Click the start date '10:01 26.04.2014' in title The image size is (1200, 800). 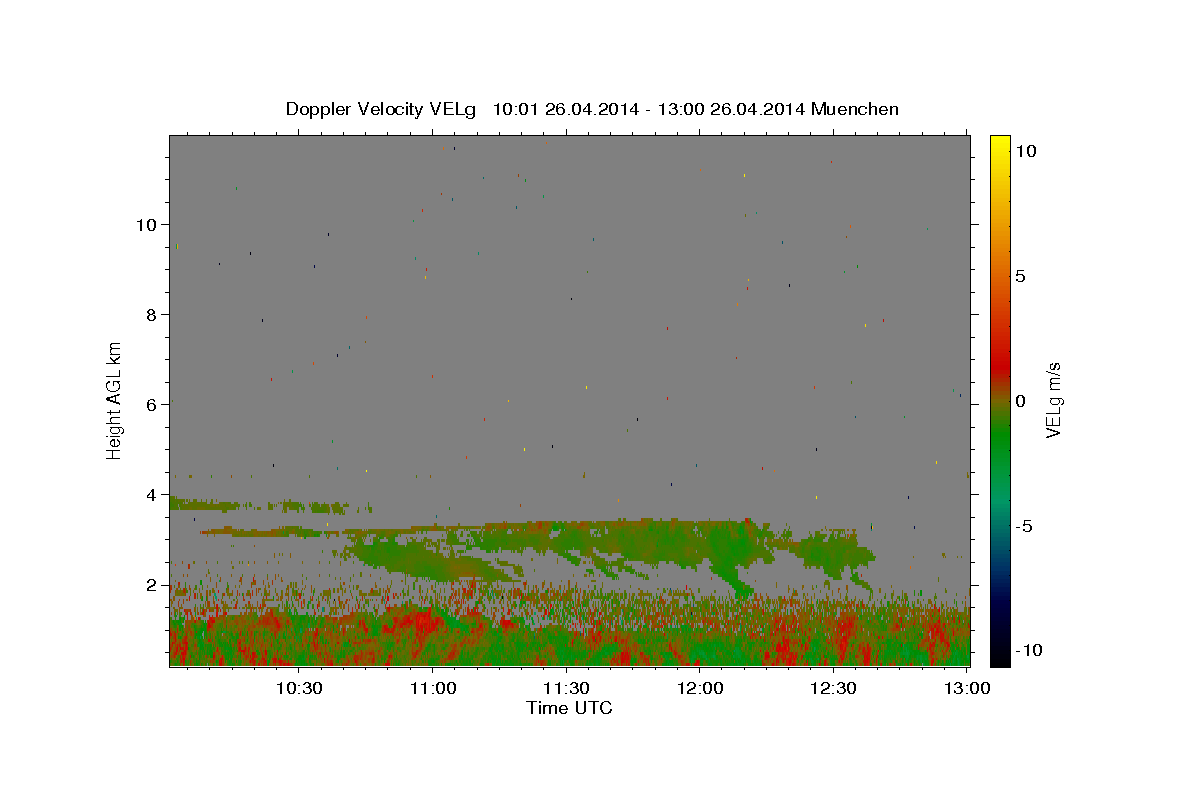[x=566, y=109]
